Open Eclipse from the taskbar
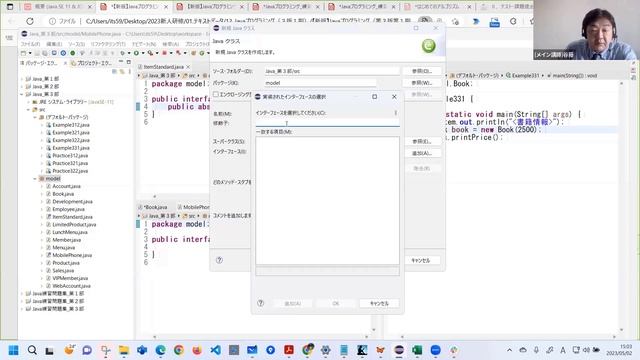This screenshot has width=640, height=360. point(399,350)
